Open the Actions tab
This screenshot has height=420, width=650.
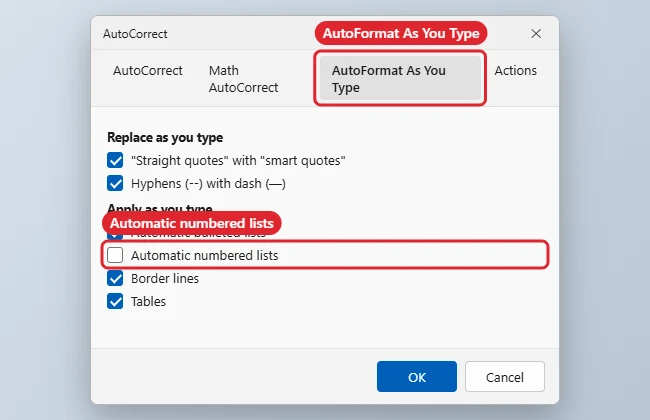(515, 70)
